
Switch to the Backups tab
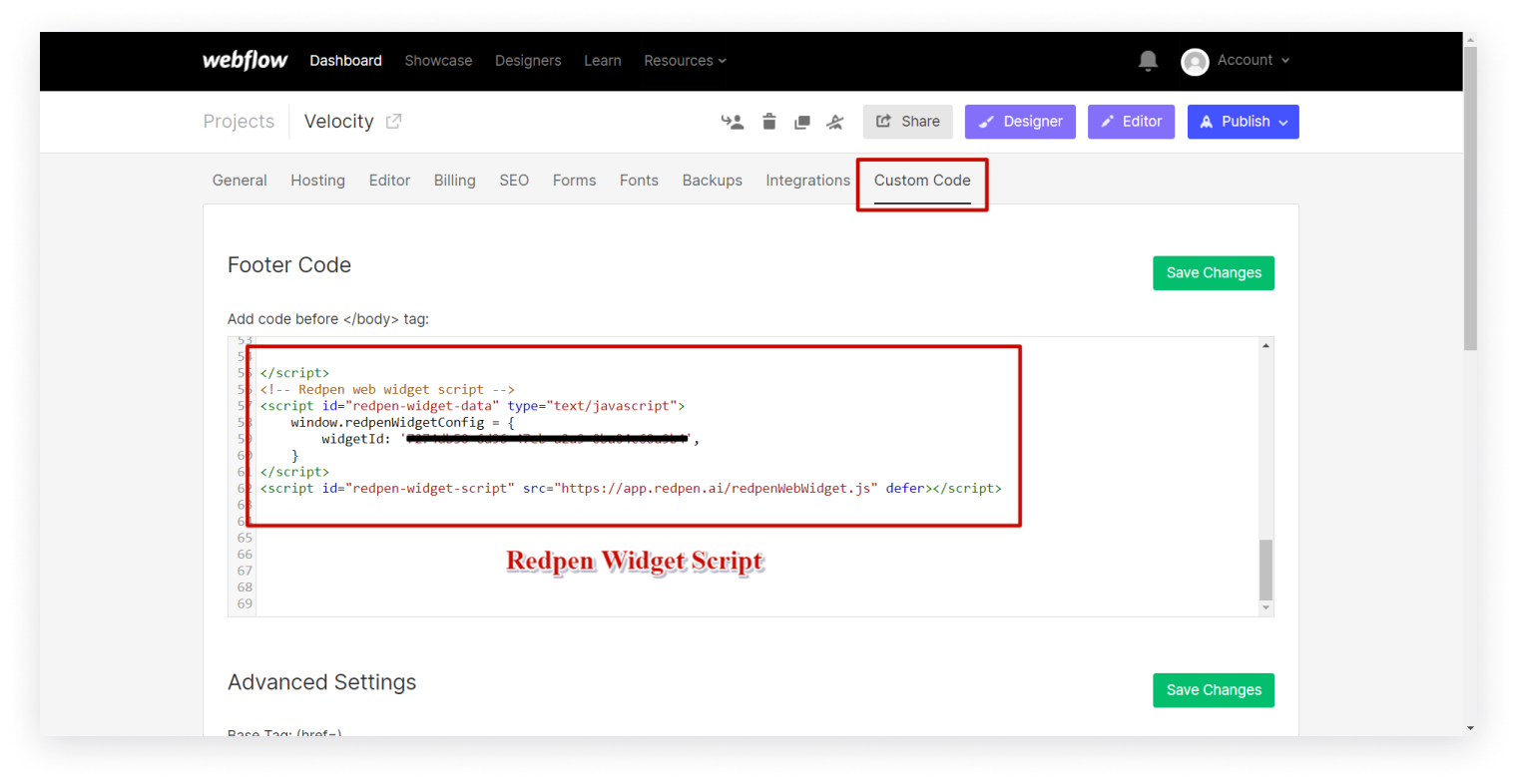click(x=712, y=181)
